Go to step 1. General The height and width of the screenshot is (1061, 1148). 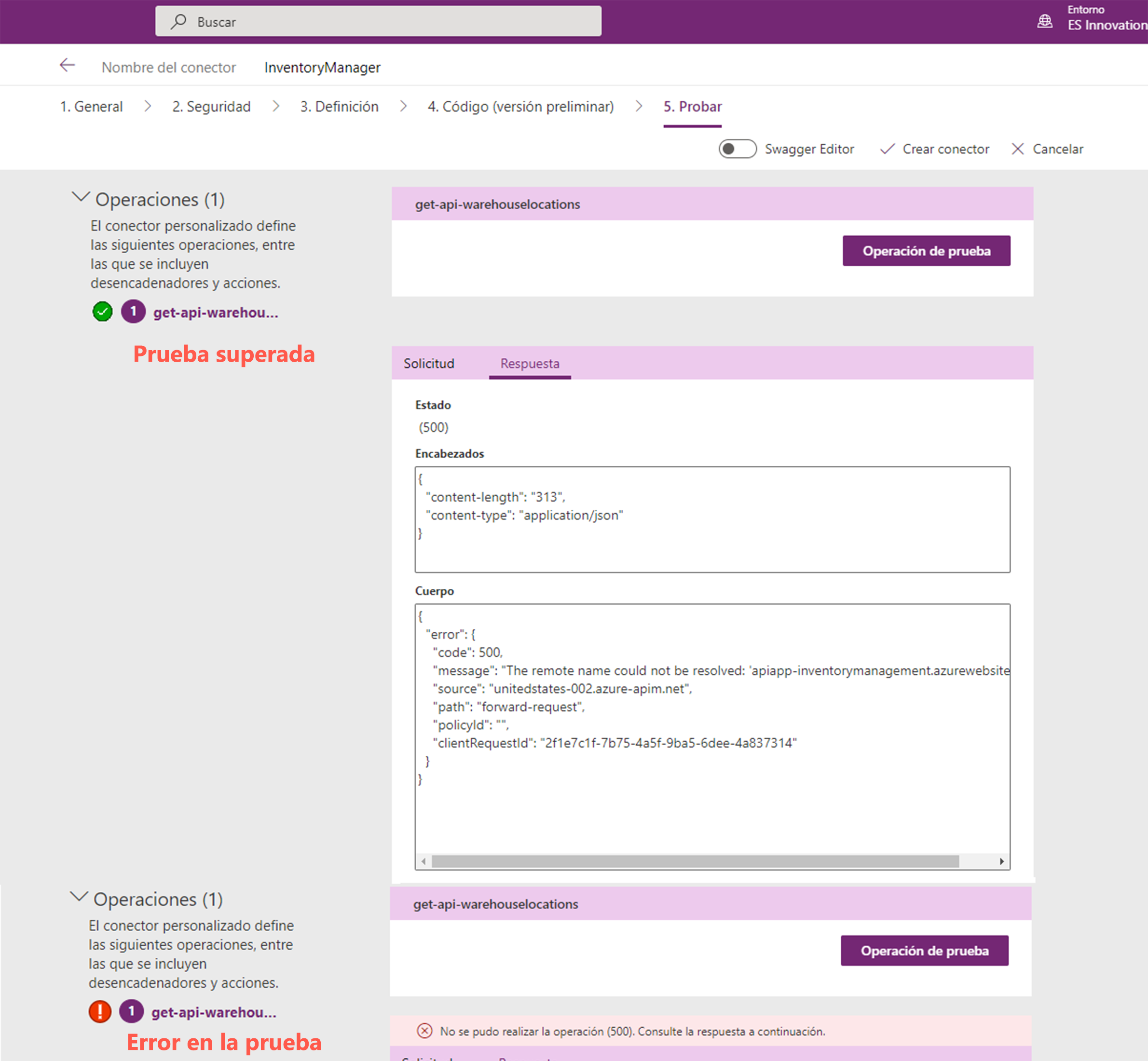(x=91, y=107)
